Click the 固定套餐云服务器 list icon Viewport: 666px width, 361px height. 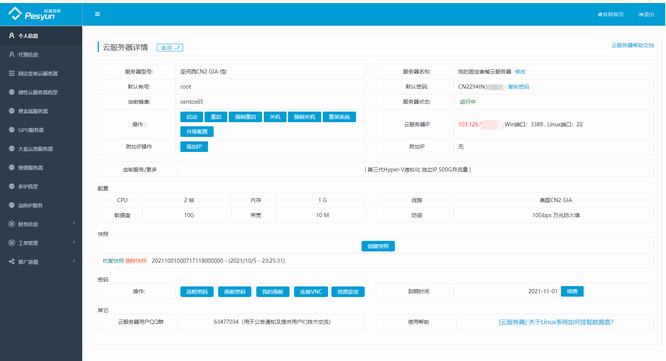point(11,73)
